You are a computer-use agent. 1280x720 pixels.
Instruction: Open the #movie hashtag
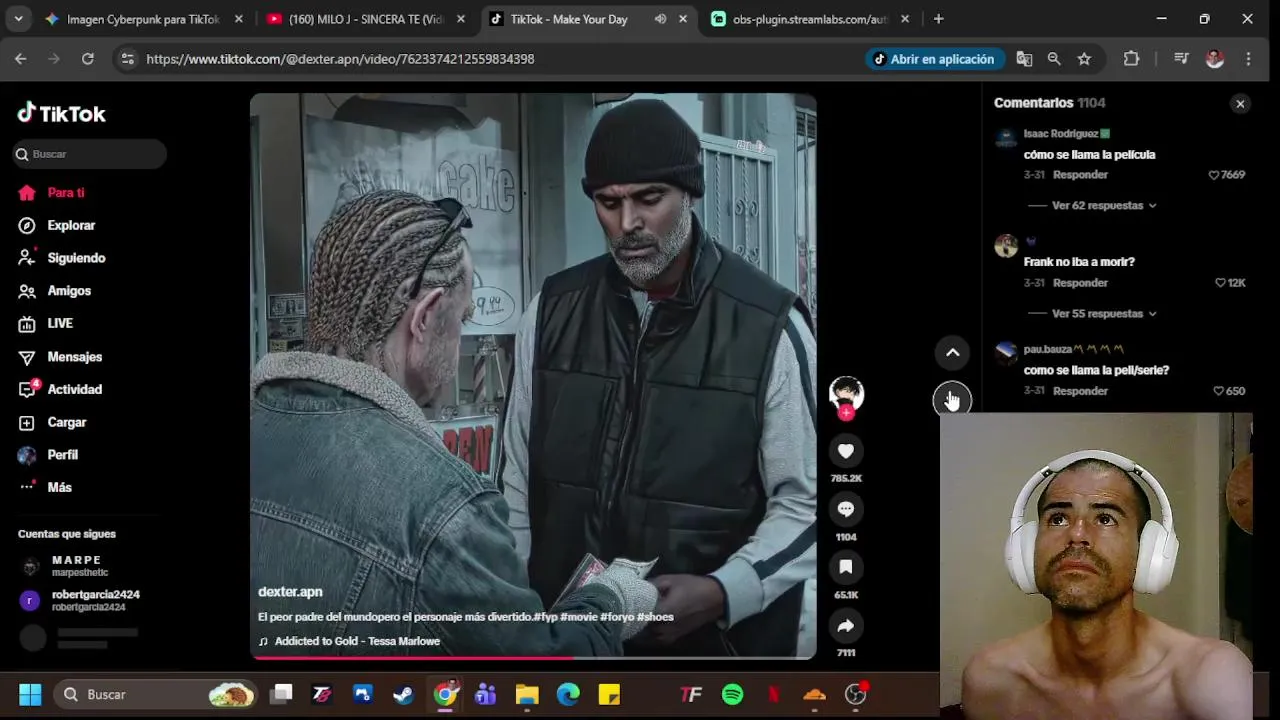click(x=578, y=617)
